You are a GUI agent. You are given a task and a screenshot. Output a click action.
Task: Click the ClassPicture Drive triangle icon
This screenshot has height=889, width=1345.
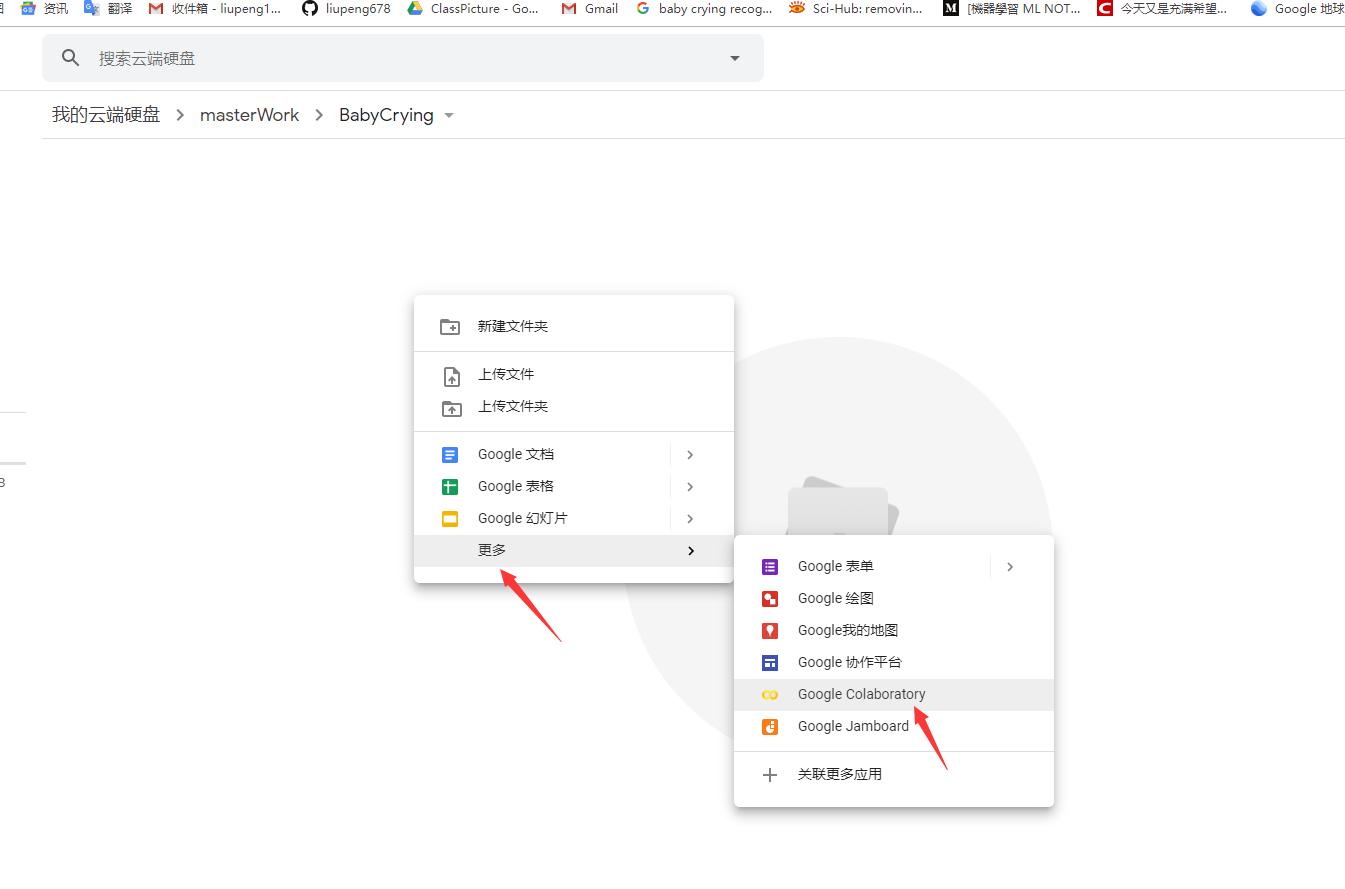click(415, 8)
